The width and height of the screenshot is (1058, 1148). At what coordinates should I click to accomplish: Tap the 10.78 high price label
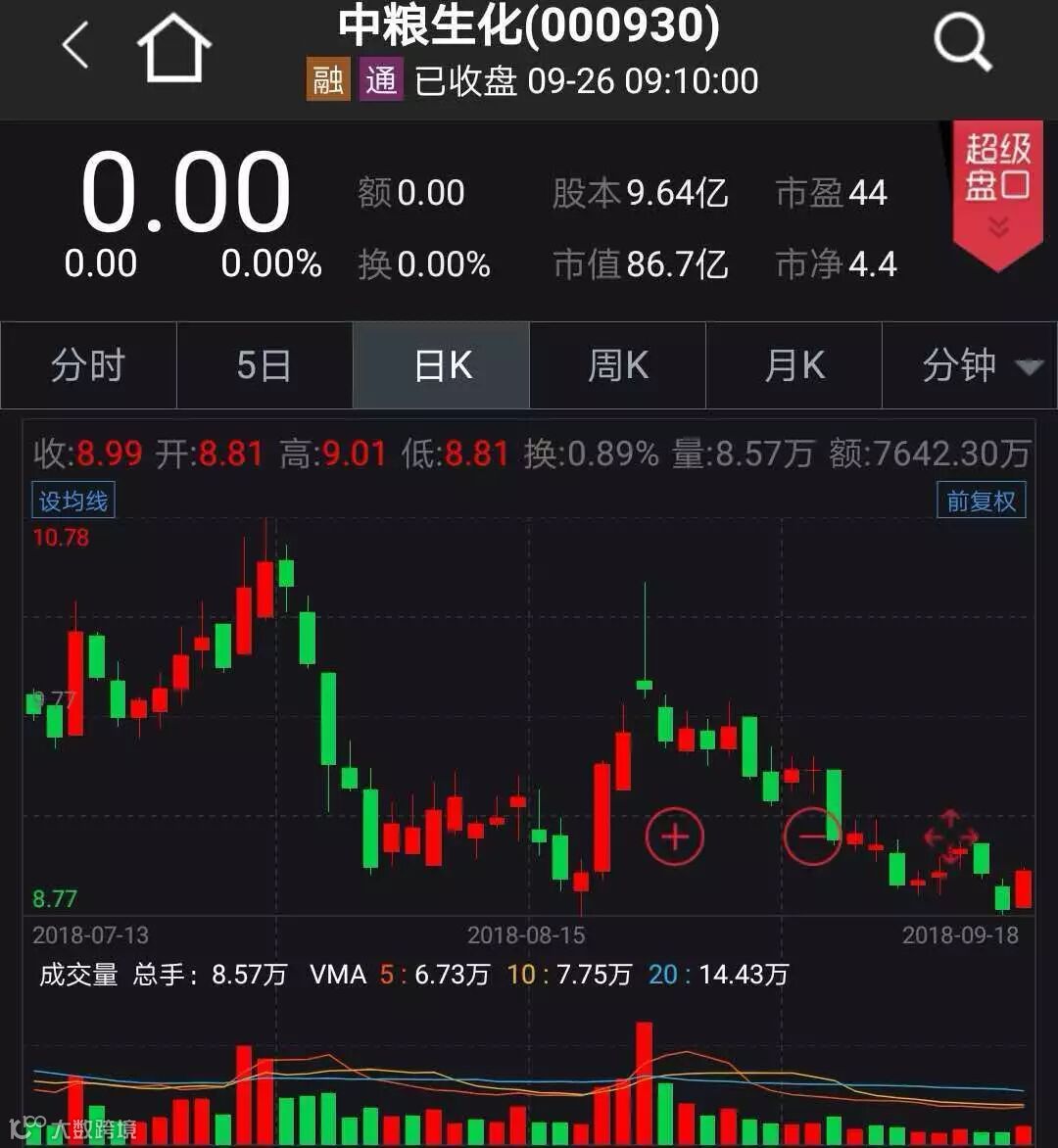61,538
